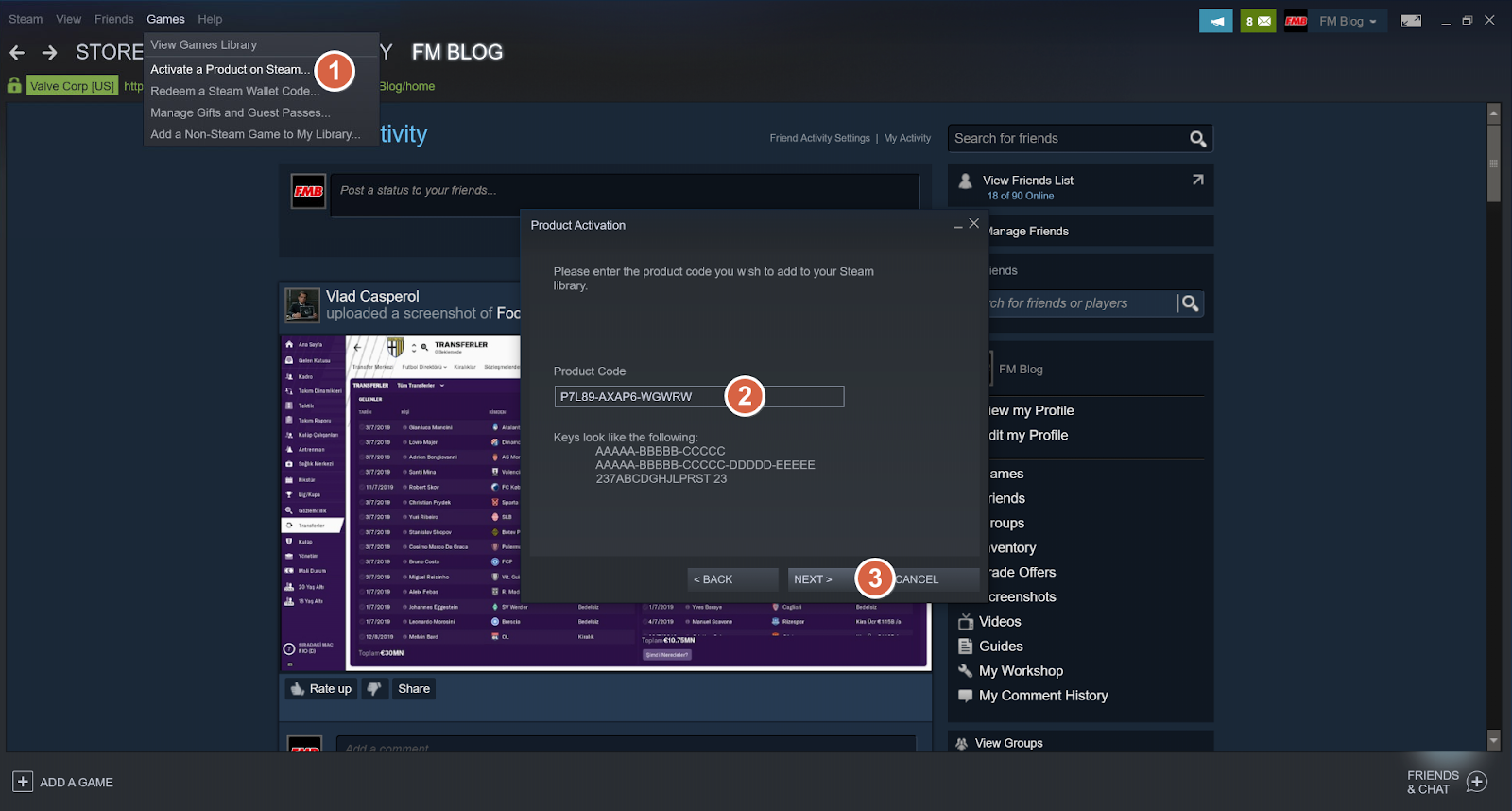Open the Friends menu

tap(114, 19)
